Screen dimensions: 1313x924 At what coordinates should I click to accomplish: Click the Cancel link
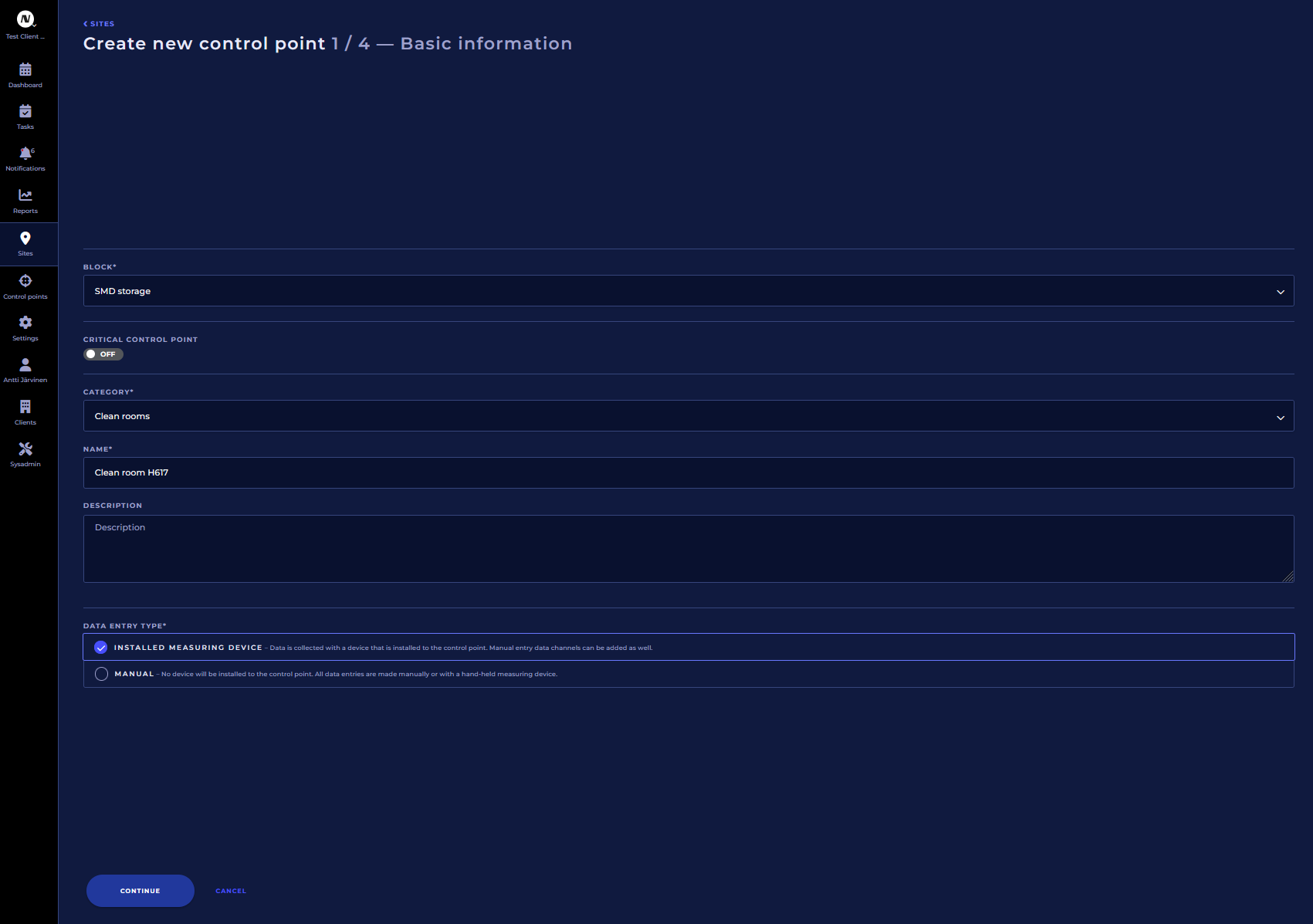(x=231, y=891)
